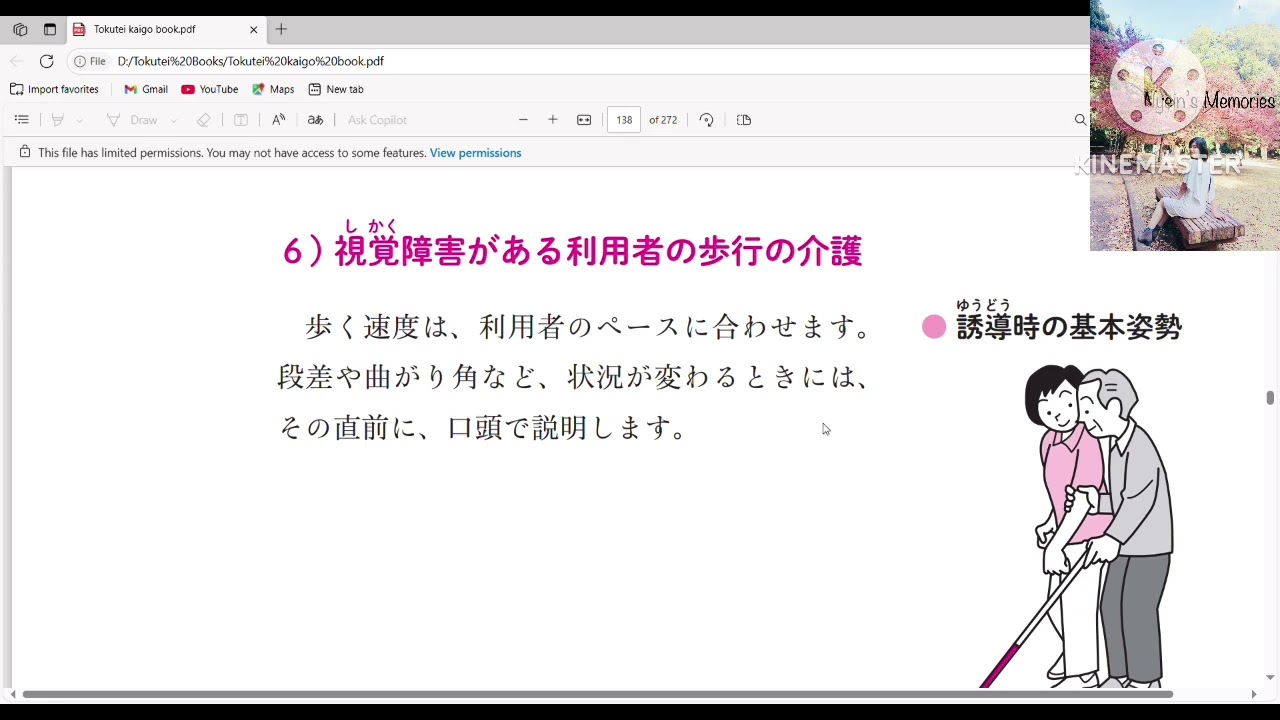This screenshot has height=720, width=1280.
Task: Open Import favorites bookmark
Action: click(54, 89)
